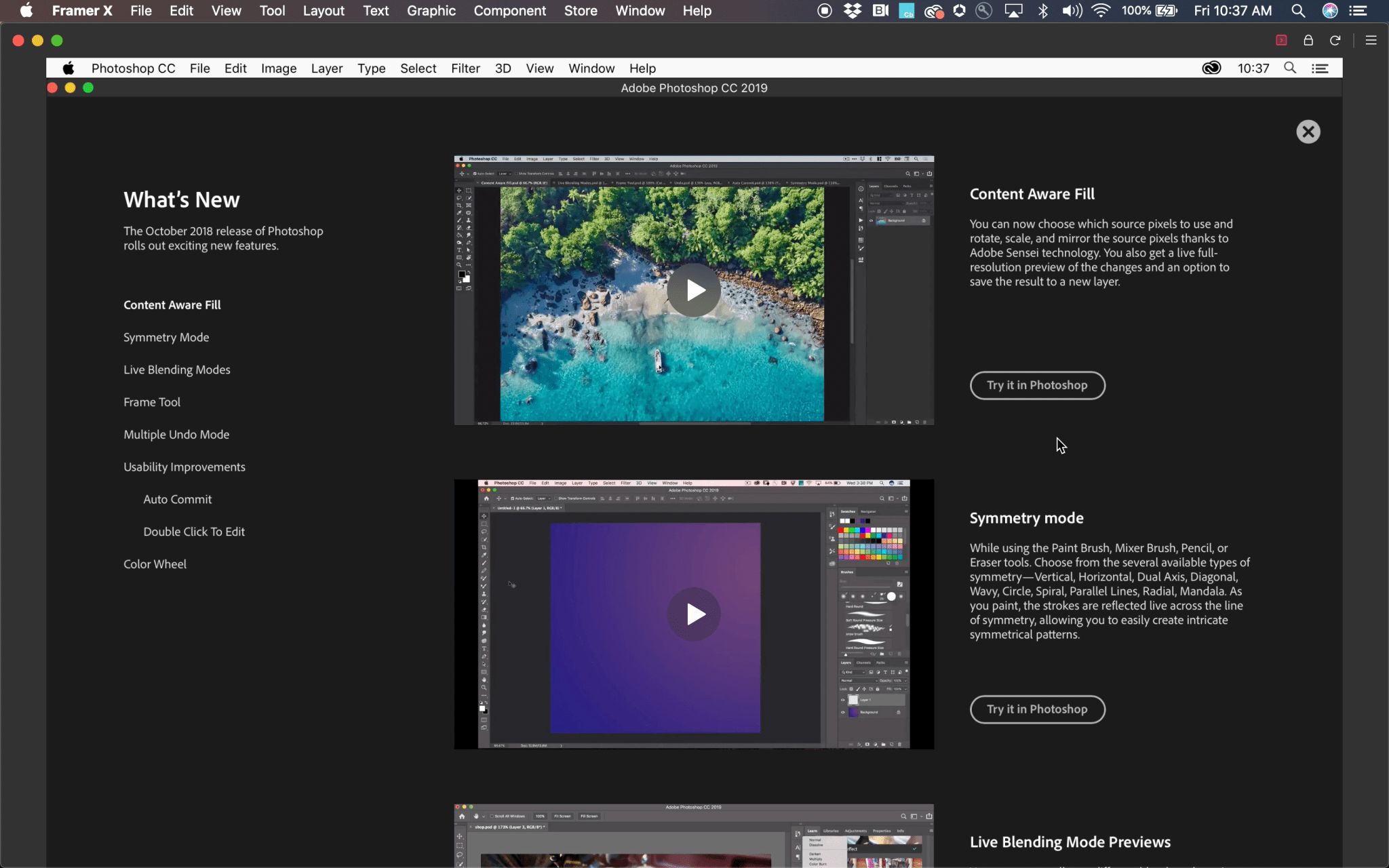Go to the Color Wheel section link
The height and width of the screenshot is (868, 1389).
155,564
